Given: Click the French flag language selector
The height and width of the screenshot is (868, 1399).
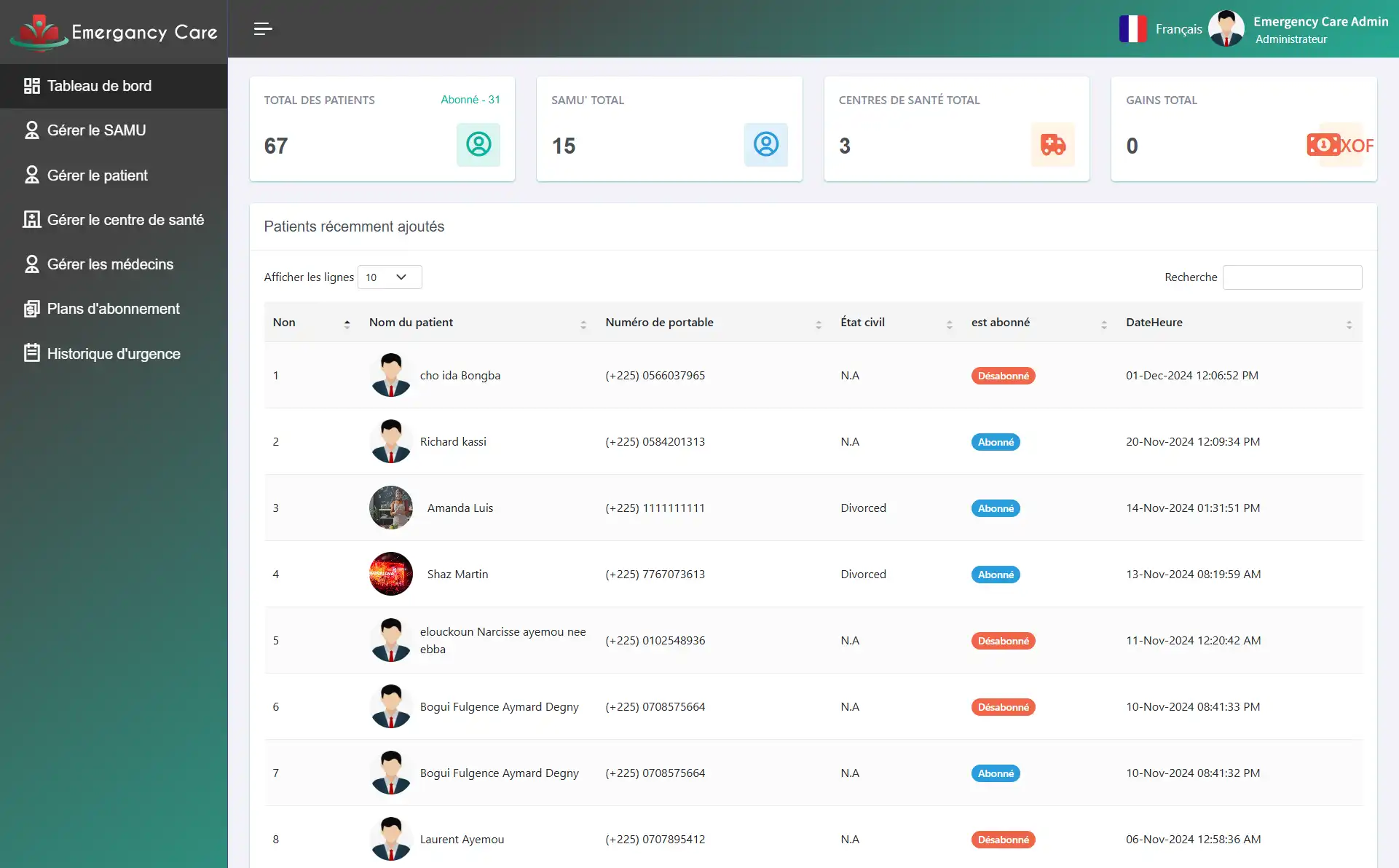Looking at the screenshot, I should tap(1135, 28).
